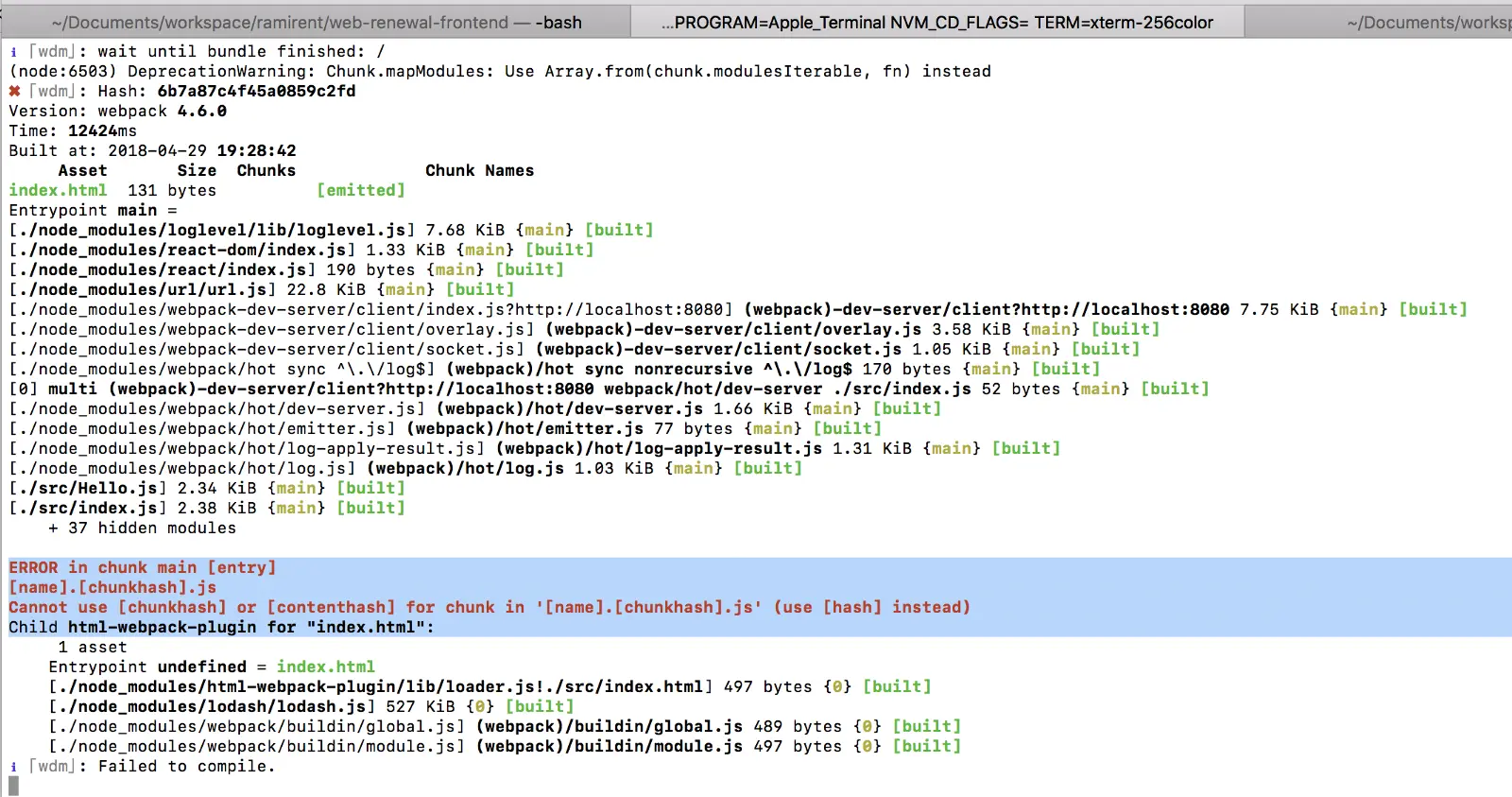Click the Entrypoint undefined = index.html line
The height and width of the screenshot is (797, 1512).
click(212, 667)
